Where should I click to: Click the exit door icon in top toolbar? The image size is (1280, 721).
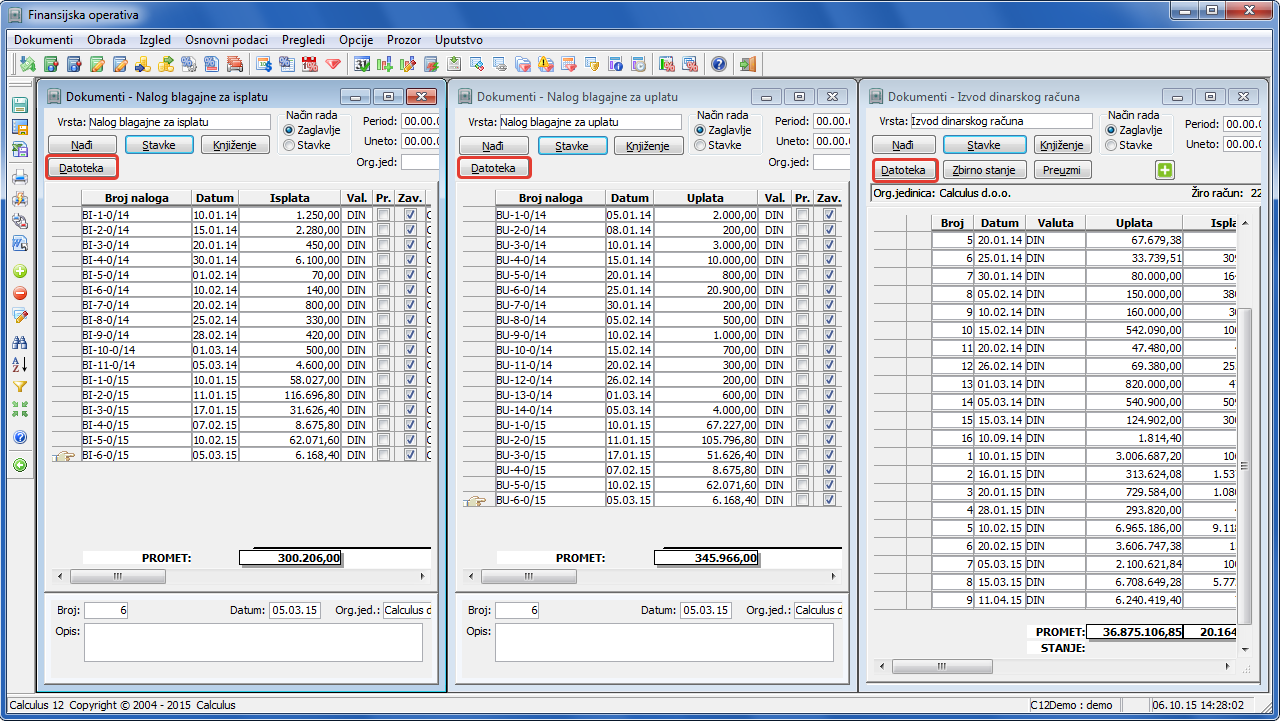(x=747, y=64)
